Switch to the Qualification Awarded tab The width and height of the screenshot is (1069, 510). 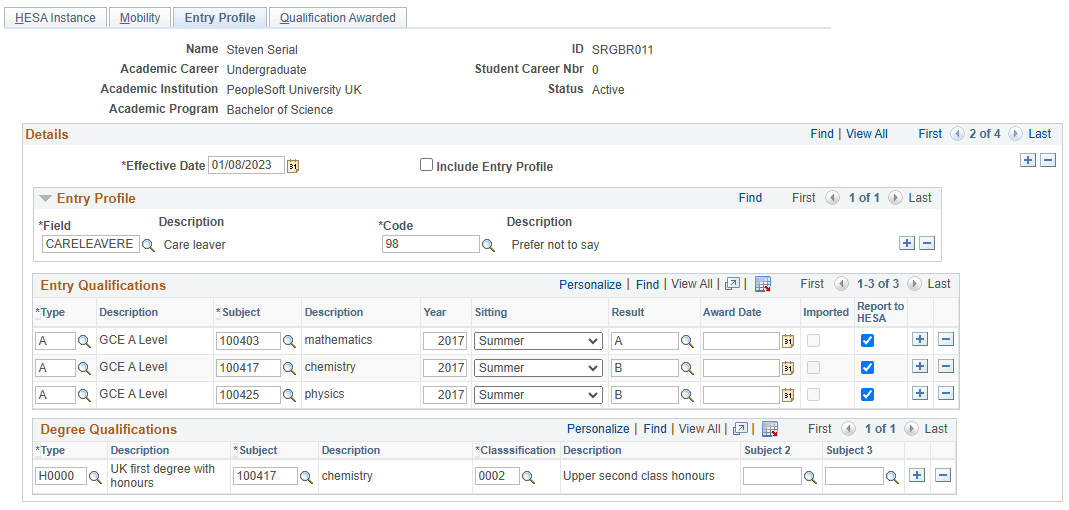pos(338,18)
